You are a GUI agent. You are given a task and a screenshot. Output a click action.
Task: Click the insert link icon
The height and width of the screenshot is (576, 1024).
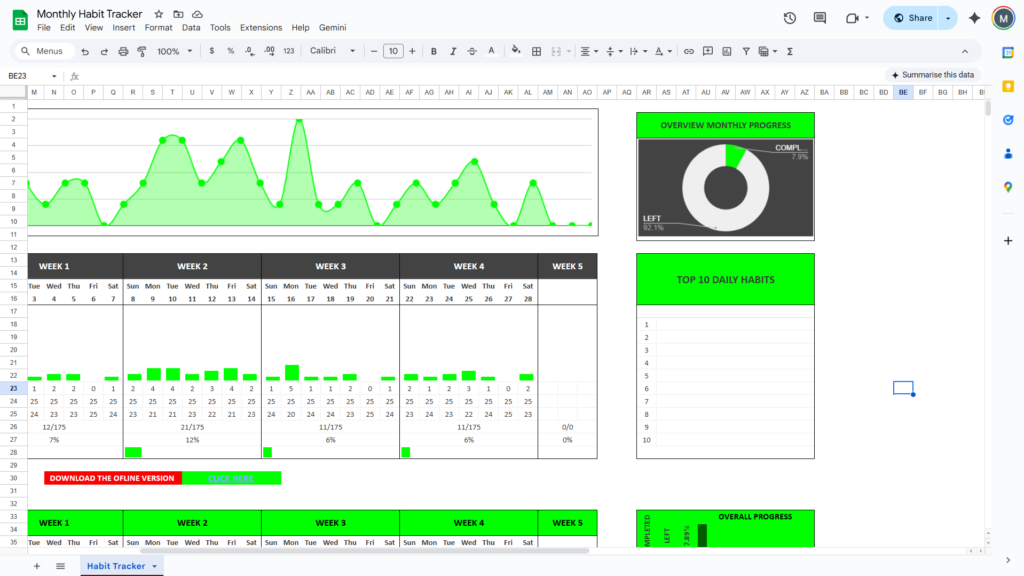688,51
